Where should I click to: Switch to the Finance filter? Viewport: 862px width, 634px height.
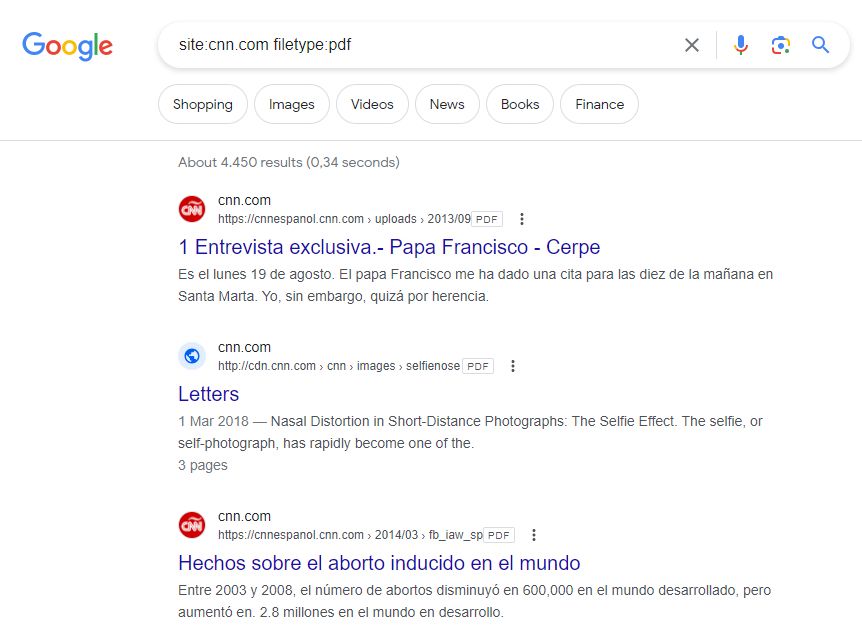(x=599, y=104)
